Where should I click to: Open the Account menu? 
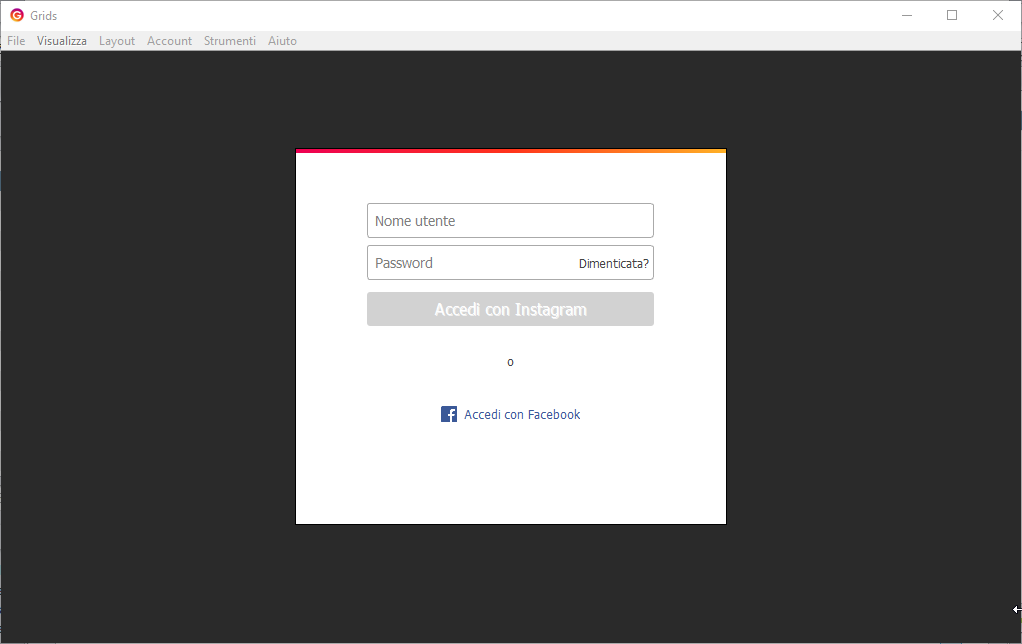pos(169,40)
